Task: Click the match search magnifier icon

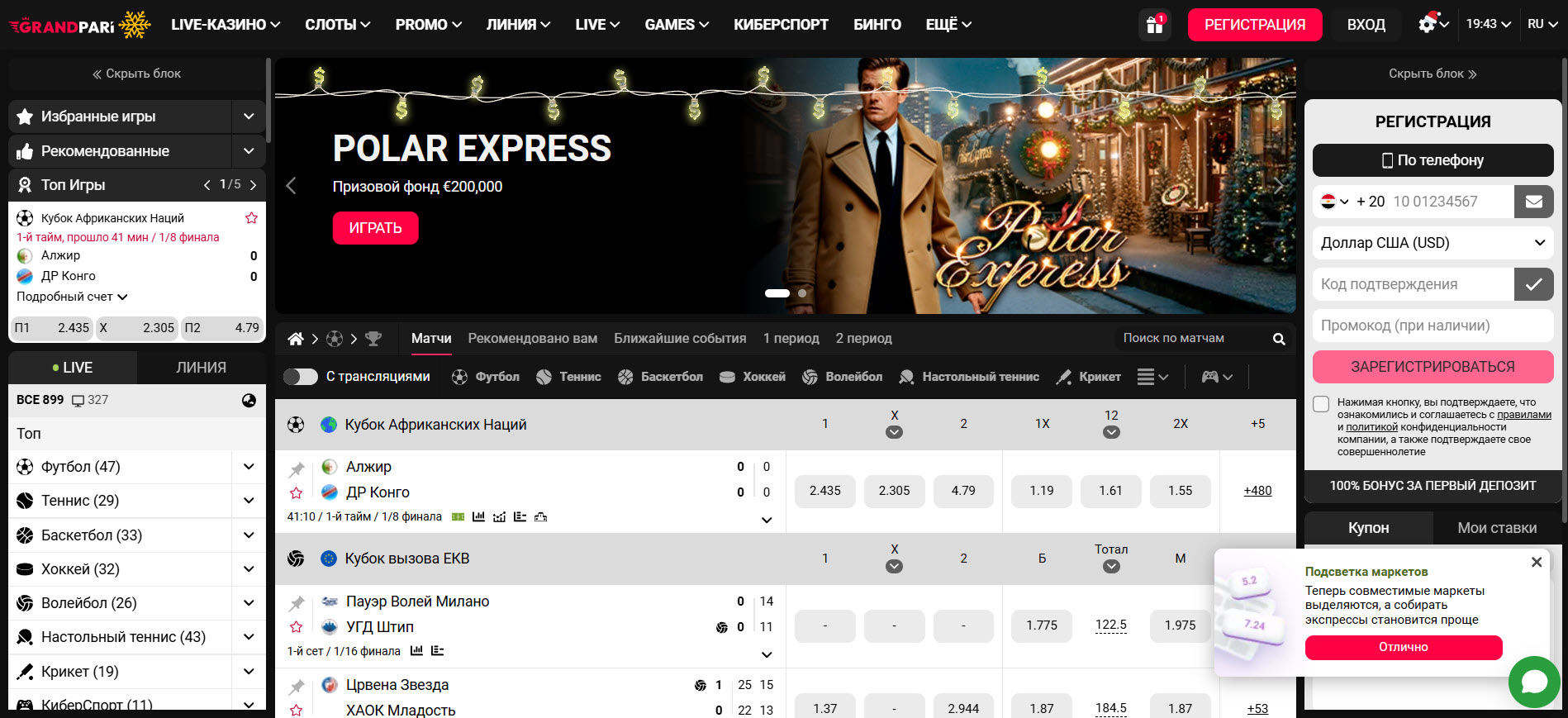Action: tap(1279, 339)
